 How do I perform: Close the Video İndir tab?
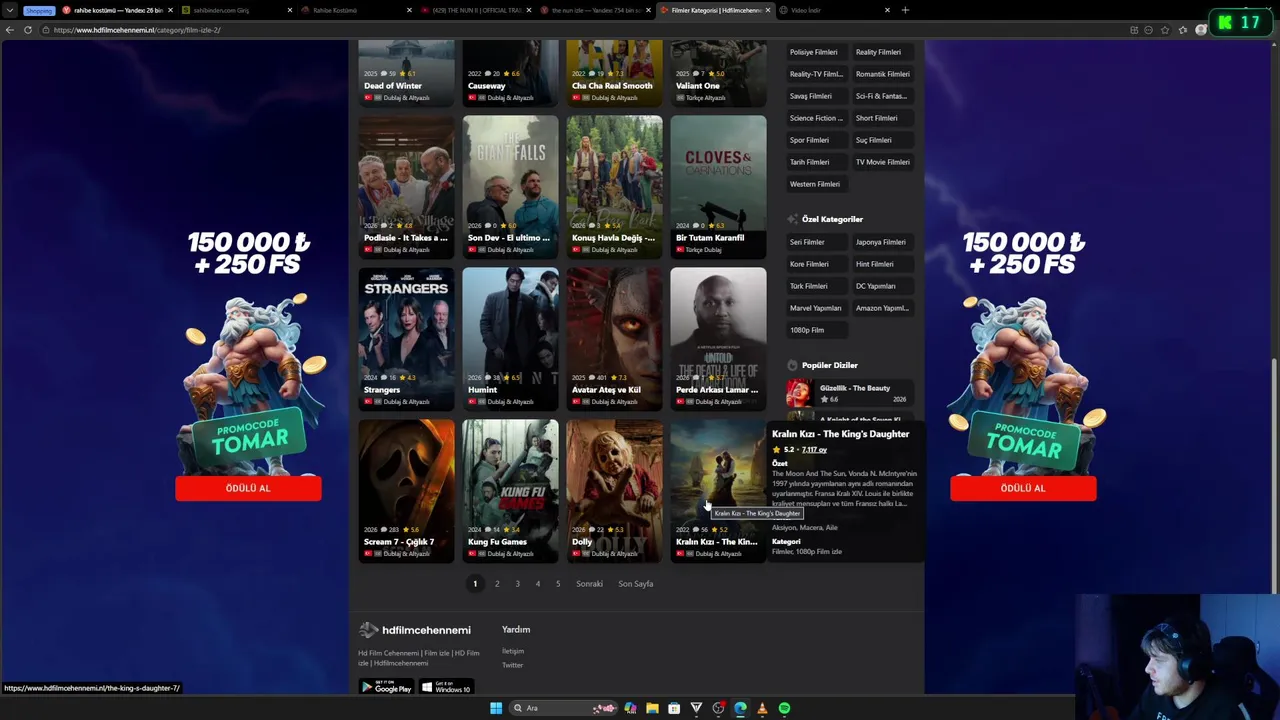(x=887, y=10)
